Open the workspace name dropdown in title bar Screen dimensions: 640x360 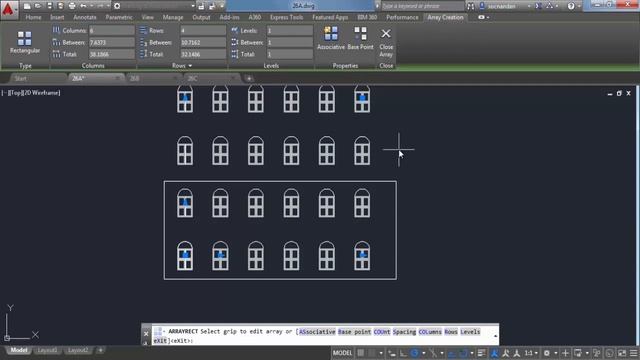[x=193, y=6]
